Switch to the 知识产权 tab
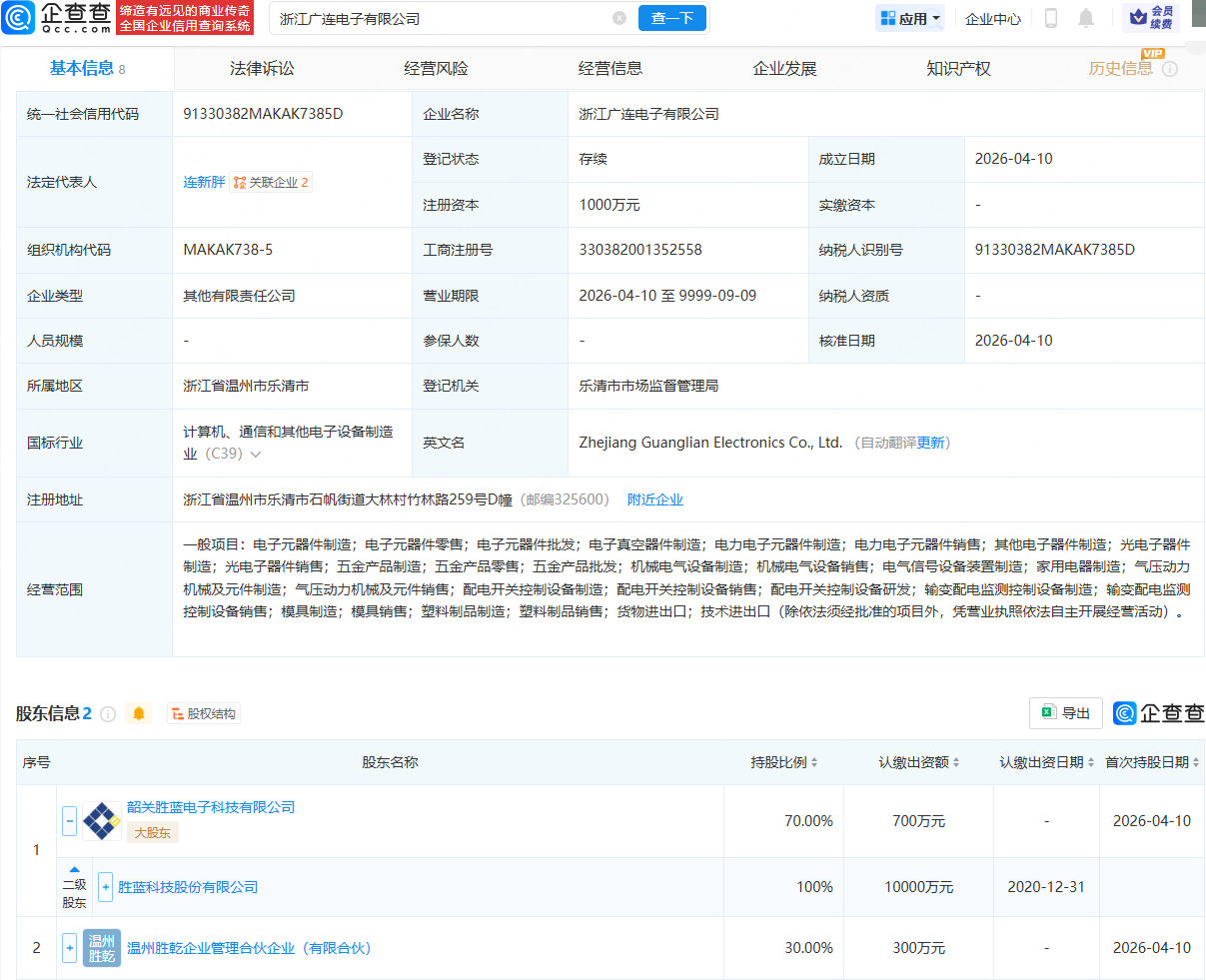Image resolution: width=1206 pixels, height=980 pixels. coord(957,68)
